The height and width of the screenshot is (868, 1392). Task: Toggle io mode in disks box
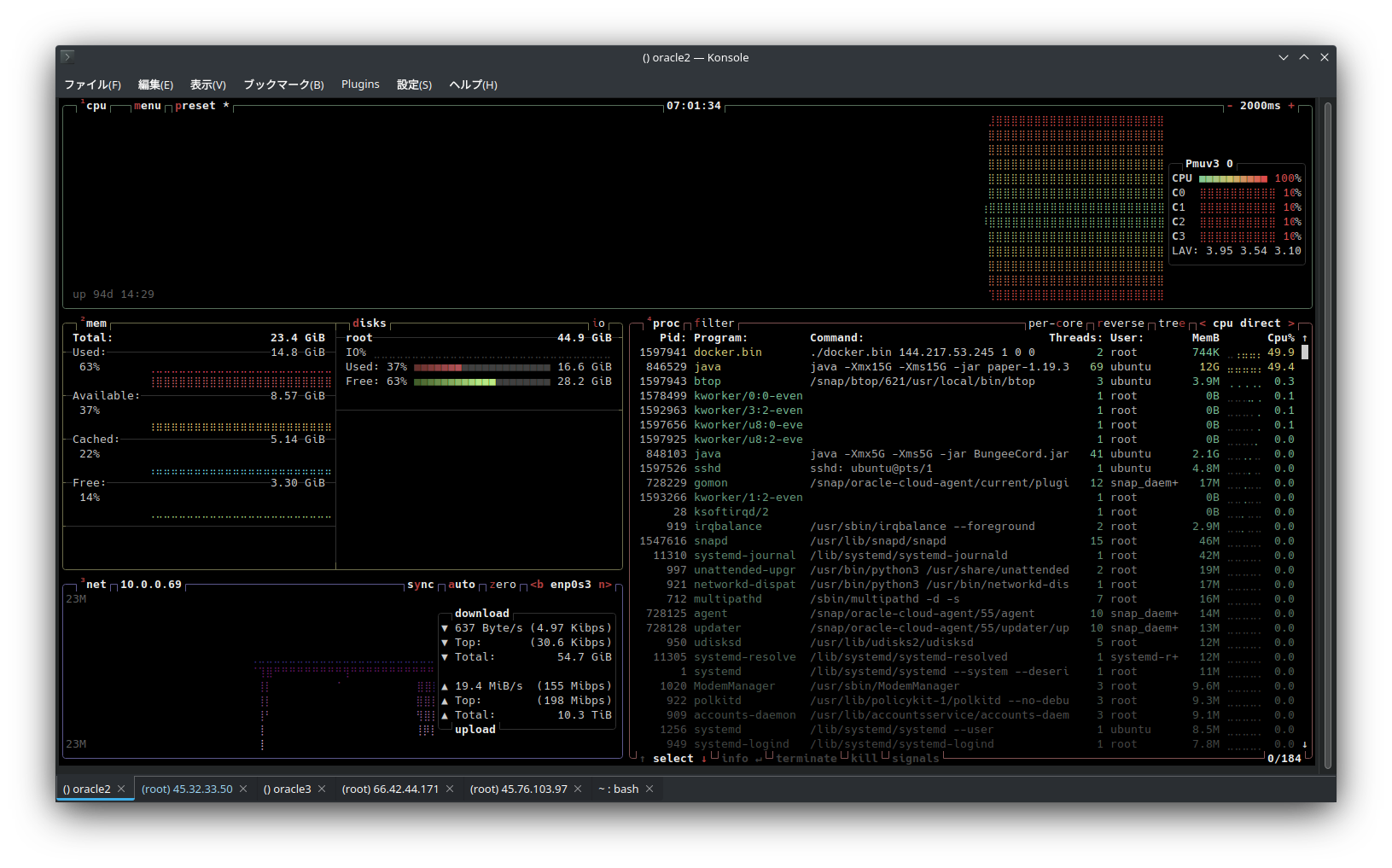click(598, 323)
